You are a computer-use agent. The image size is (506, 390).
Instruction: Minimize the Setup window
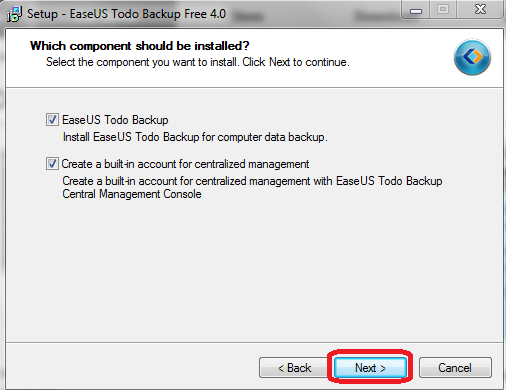point(416,10)
